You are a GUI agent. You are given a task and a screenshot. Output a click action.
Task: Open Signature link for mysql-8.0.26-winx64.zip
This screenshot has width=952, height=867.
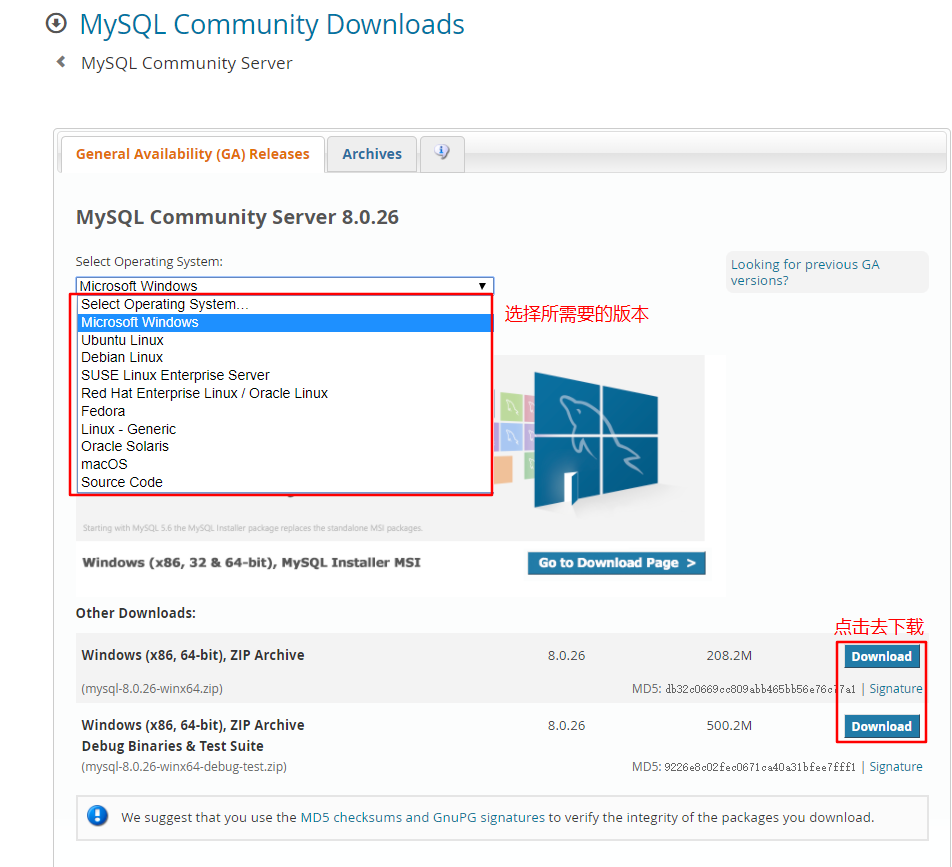click(x=896, y=688)
